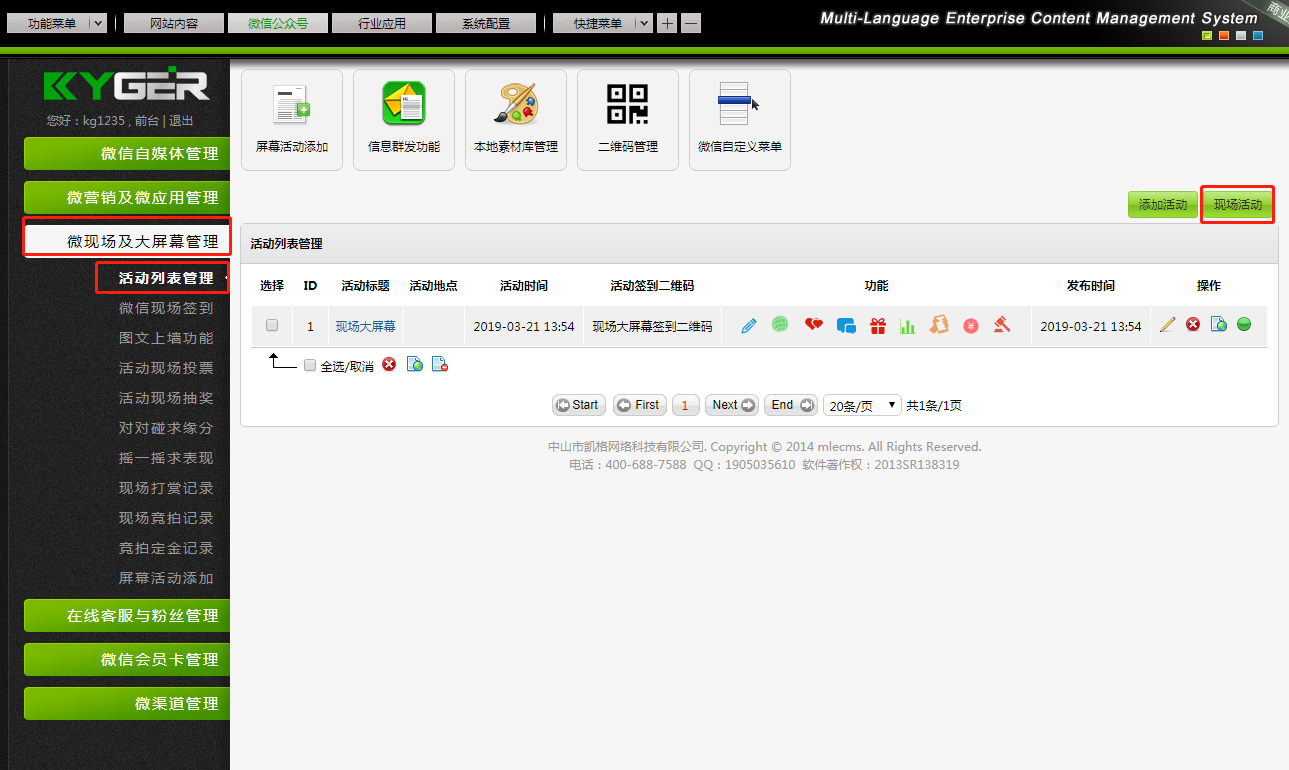Click the blue pencil function icon
Viewport: 1289px width, 770px height.
[749, 325]
